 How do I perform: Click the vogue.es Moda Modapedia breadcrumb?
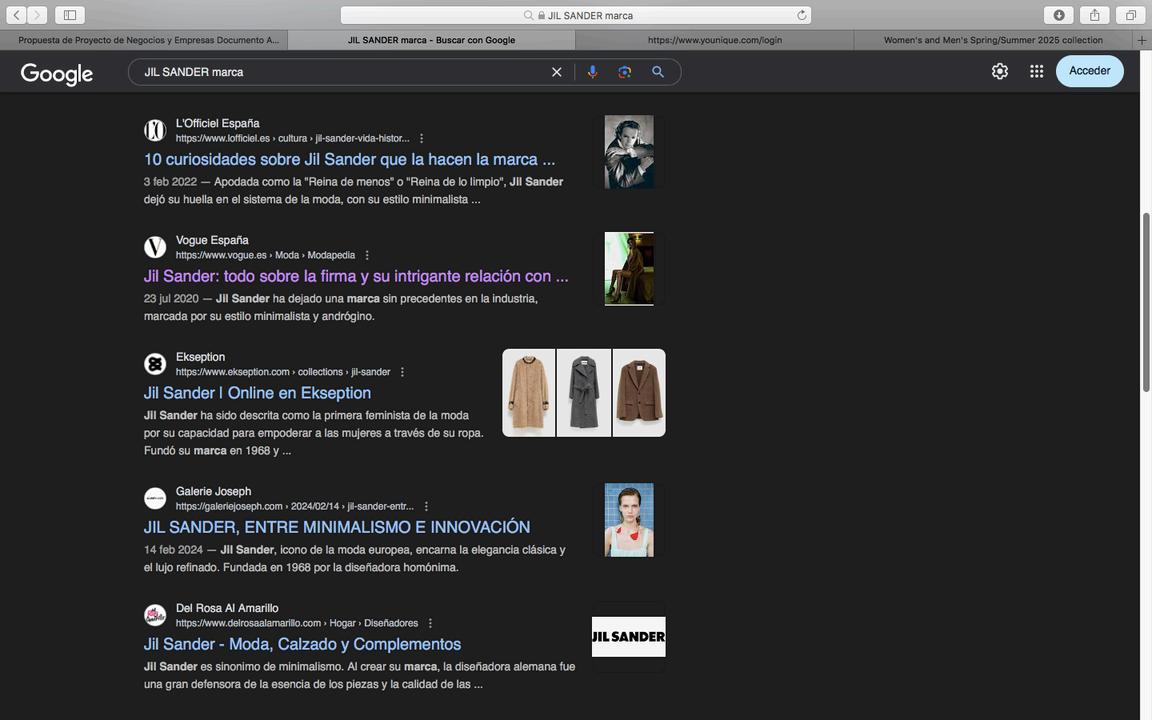coord(265,256)
